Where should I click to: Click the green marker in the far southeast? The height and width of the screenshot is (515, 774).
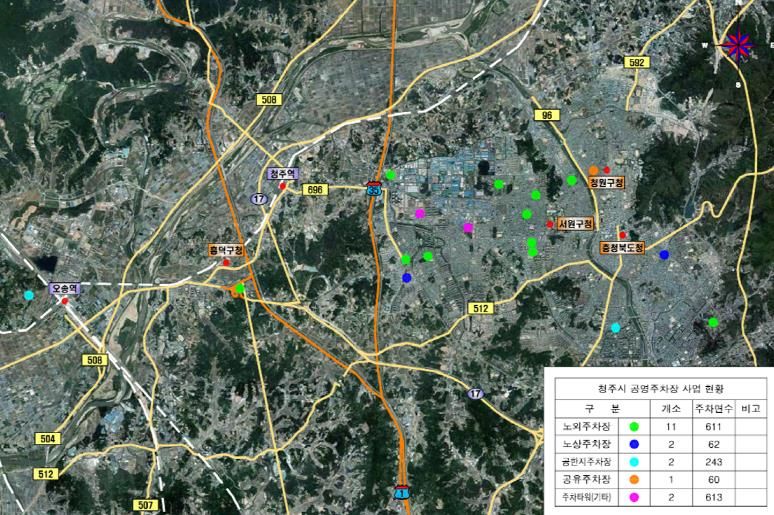713,322
